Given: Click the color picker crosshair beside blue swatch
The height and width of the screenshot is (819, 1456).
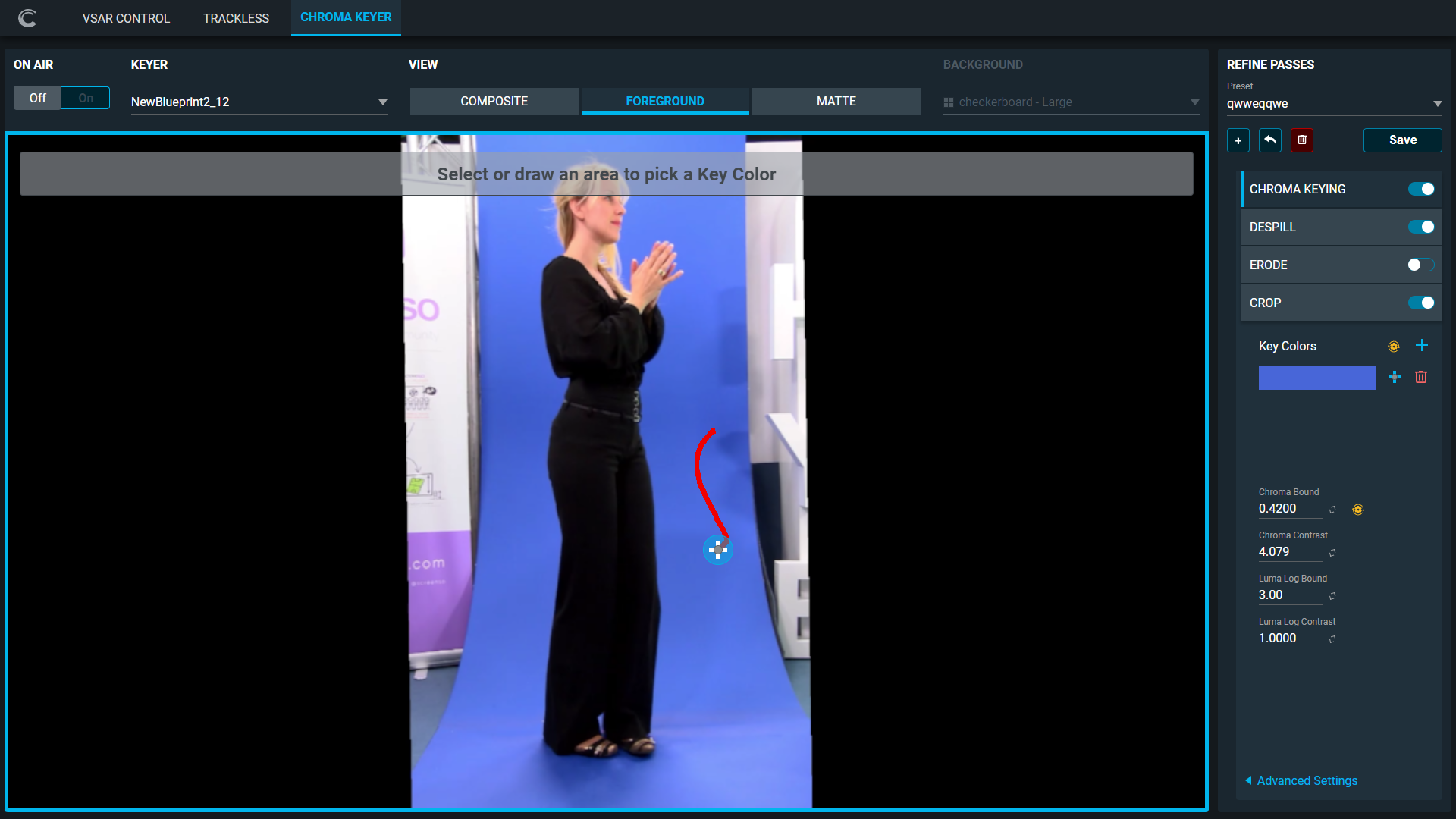Looking at the screenshot, I should [1395, 377].
